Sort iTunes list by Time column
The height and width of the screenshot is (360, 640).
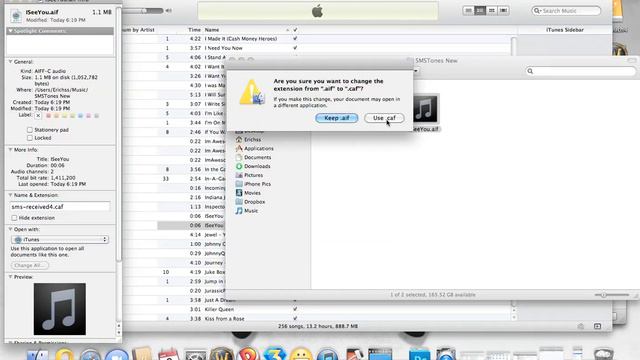tap(194, 30)
